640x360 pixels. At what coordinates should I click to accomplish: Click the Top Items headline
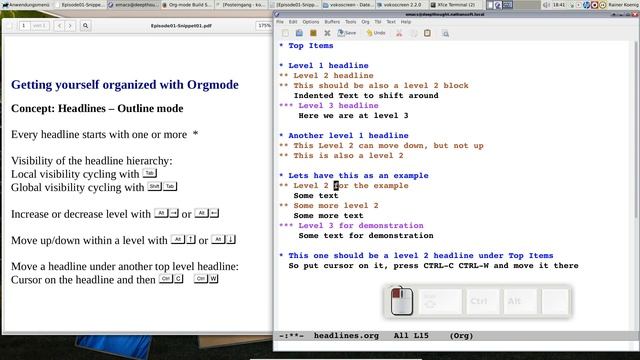pyautogui.click(x=311, y=46)
